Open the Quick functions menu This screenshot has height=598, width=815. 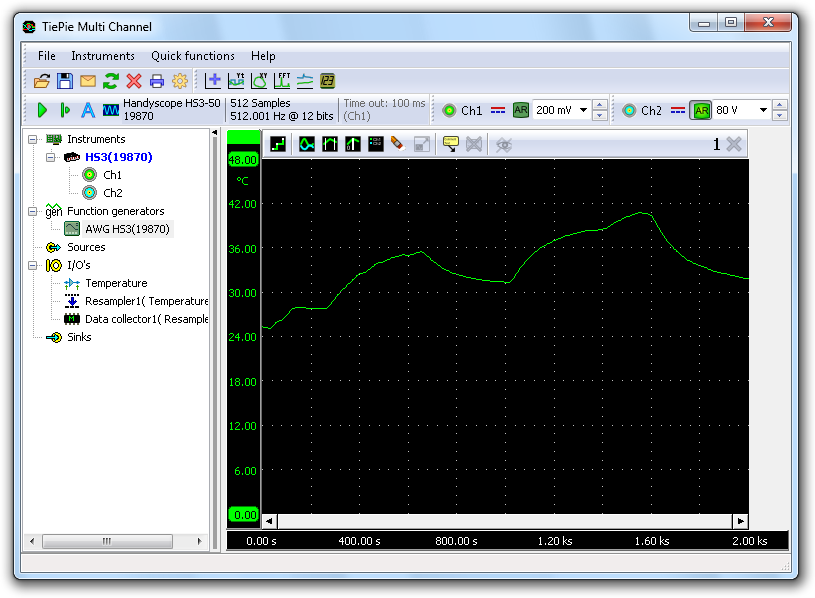(x=192, y=56)
